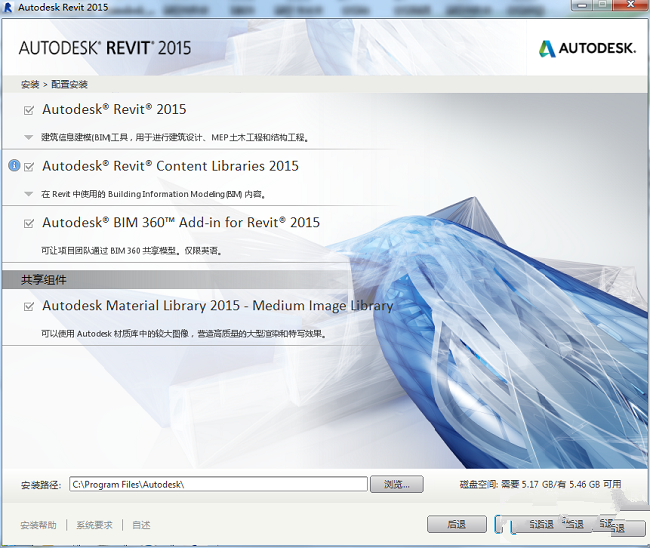This screenshot has width=650, height=548.
Task: Open the 系统要求 link
Action: (95, 525)
